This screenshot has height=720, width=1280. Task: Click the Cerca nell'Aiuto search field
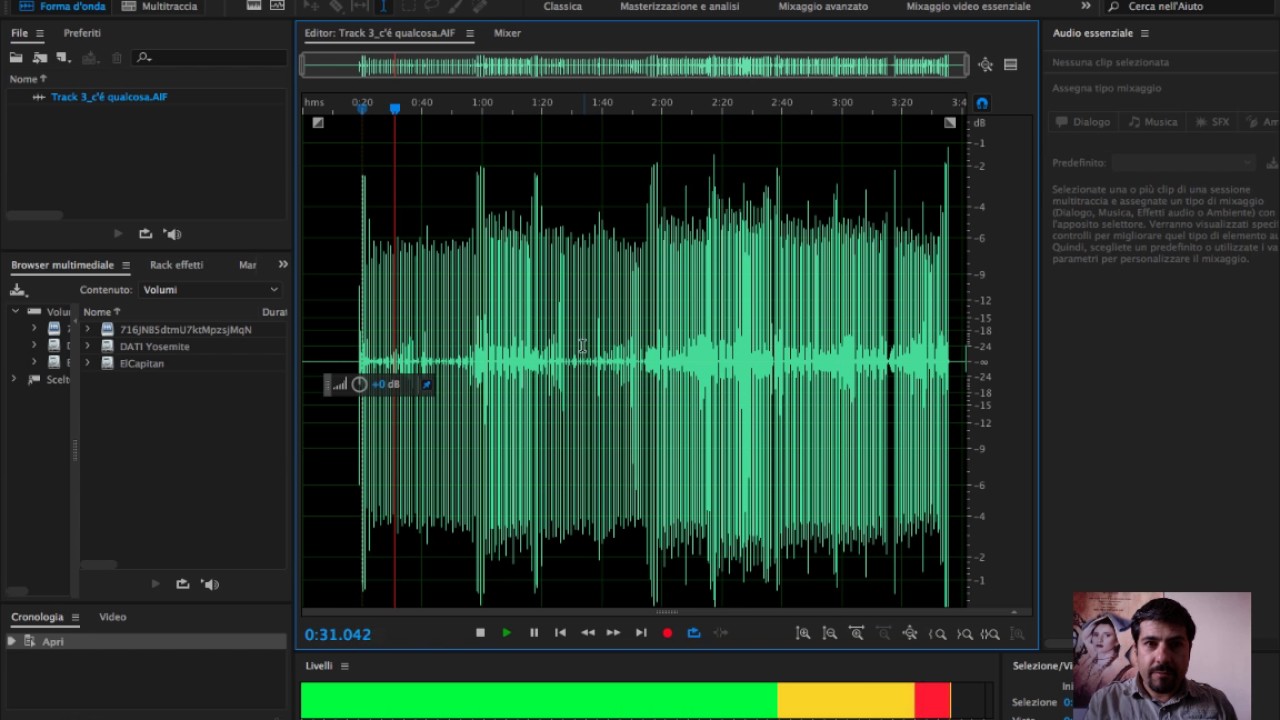[x=1190, y=6]
